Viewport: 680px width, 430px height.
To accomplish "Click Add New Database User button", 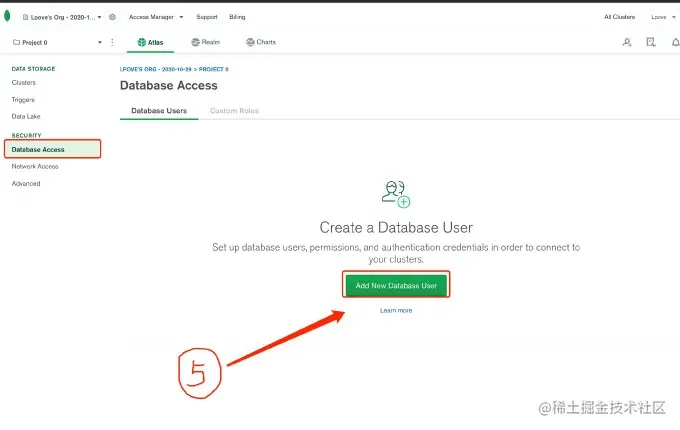I will (x=396, y=285).
